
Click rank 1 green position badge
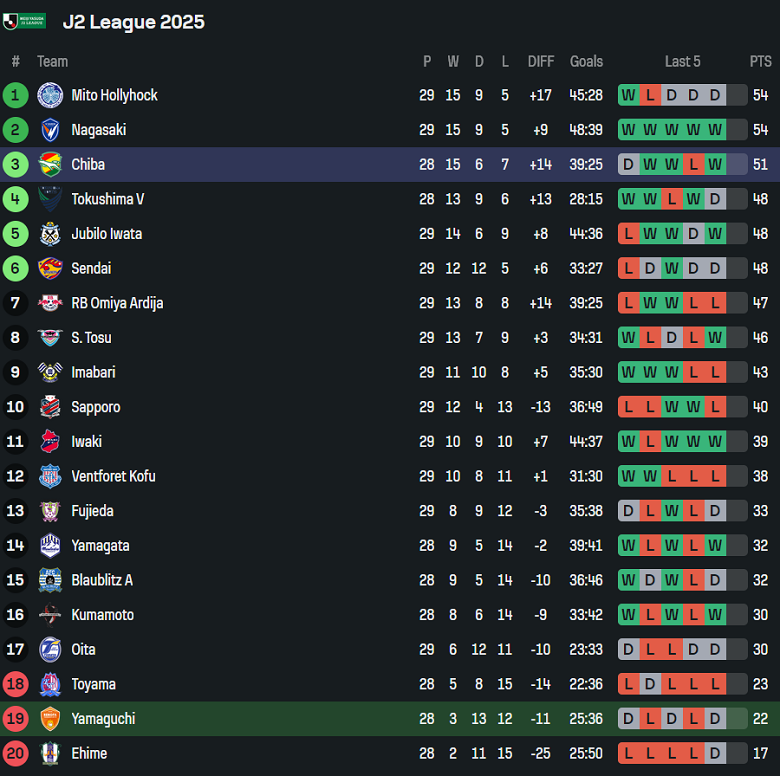tap(15, 95)
